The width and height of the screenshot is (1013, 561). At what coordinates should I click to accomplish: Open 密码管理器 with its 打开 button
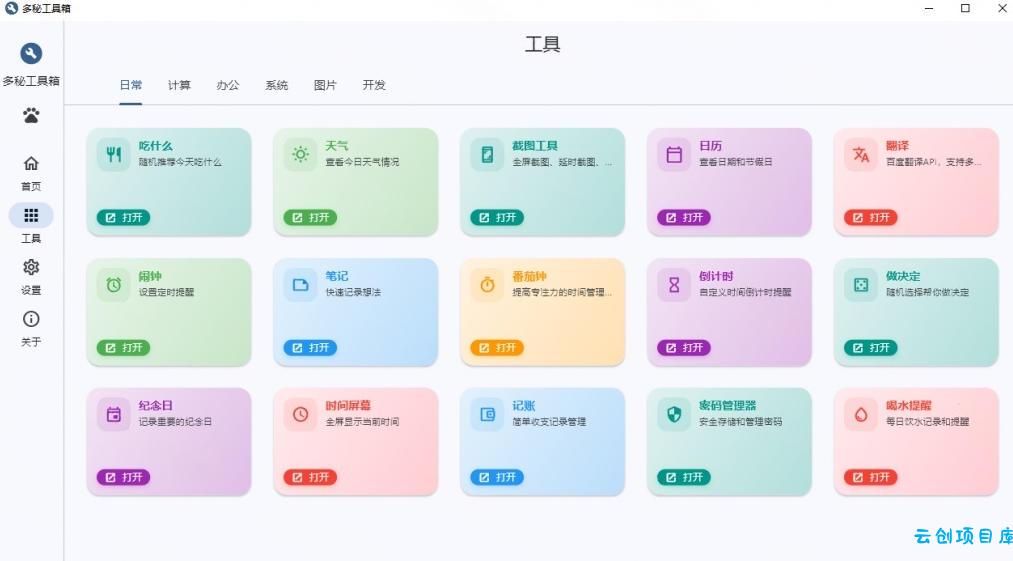[x=684, y=477]
